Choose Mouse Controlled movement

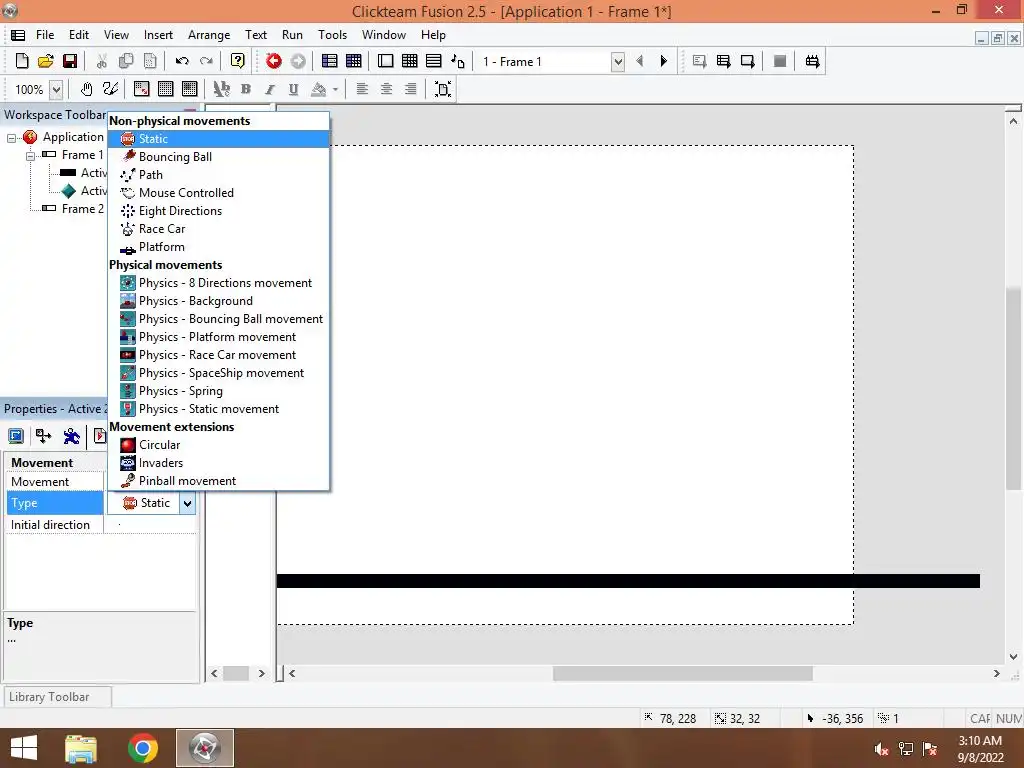click(x=219, y=193)
